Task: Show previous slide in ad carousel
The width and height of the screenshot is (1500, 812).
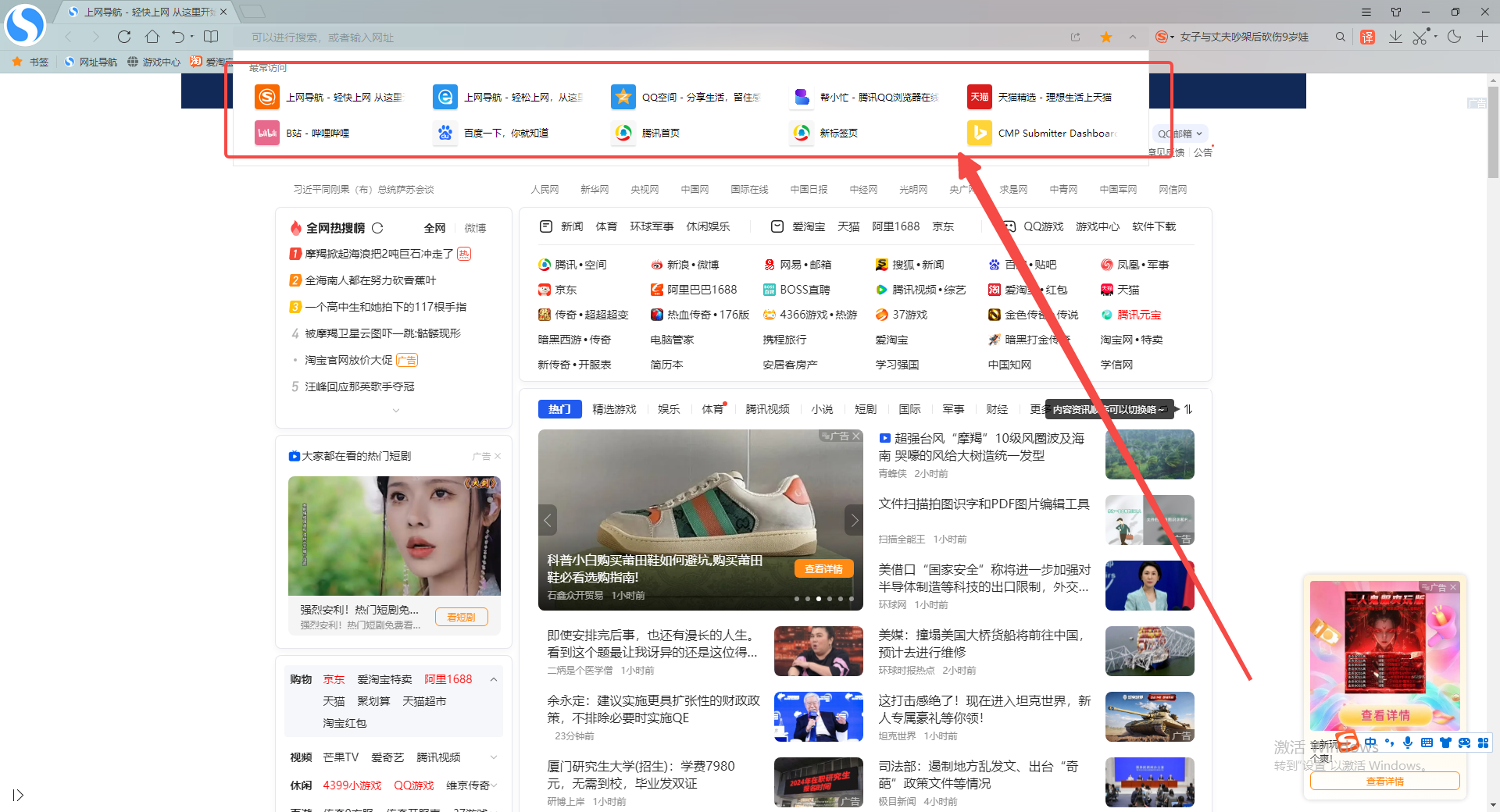Action: pyautogui.click(x=548, y=520)
